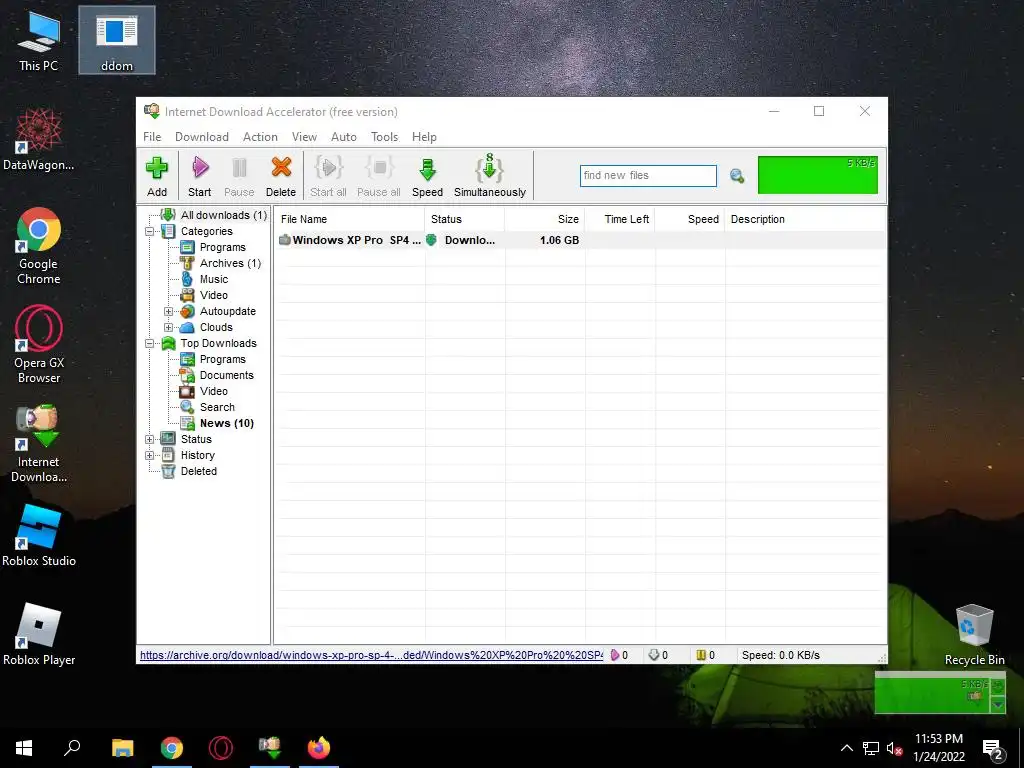Select the This PC desktop icon
The height and width of the screenshot is (768, 1024).
coord(39,40)
